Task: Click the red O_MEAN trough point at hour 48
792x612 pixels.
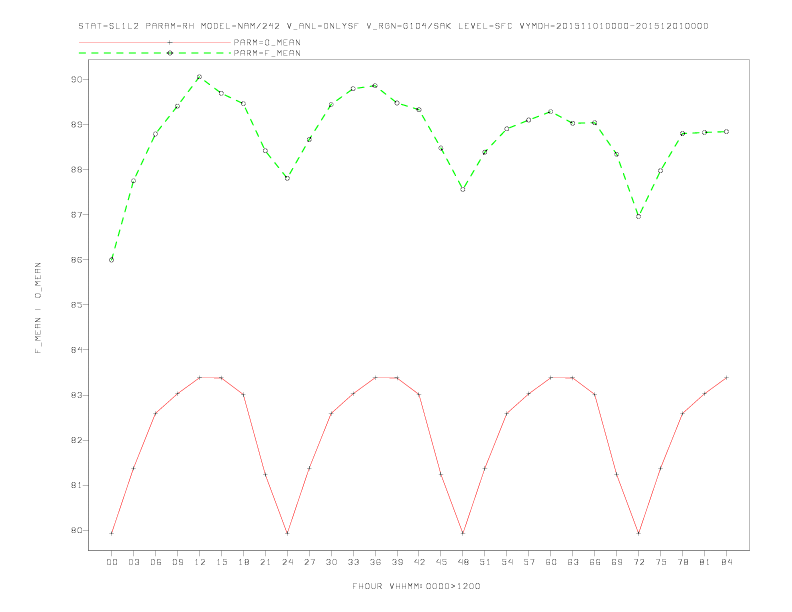Action: tap(463, 533)
